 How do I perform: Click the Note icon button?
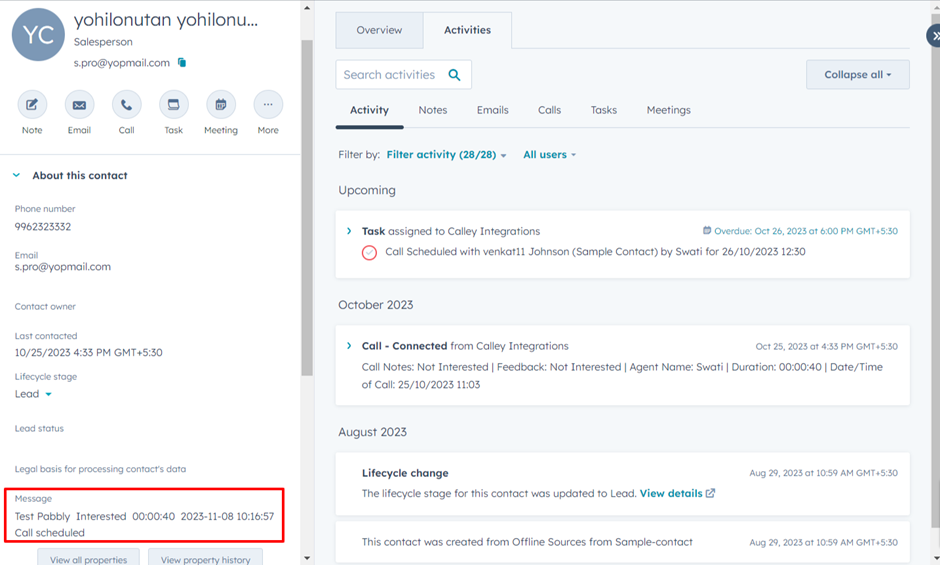click(x=32, y=105)
